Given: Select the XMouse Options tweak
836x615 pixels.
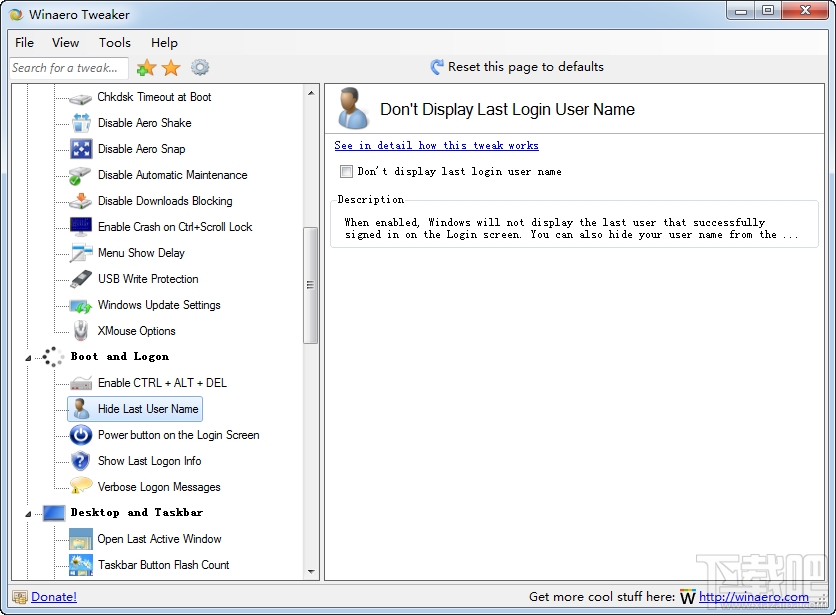Looking at the screenshot, I should tap(136, 331).
